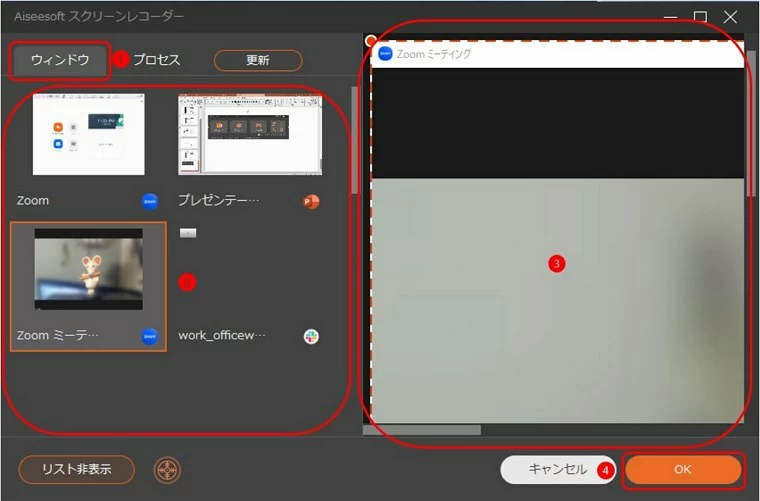The width and height of the screenshot is (760, 501).
Task: Select the Zoom ミーティング window thumbnail
Action: 89,269
